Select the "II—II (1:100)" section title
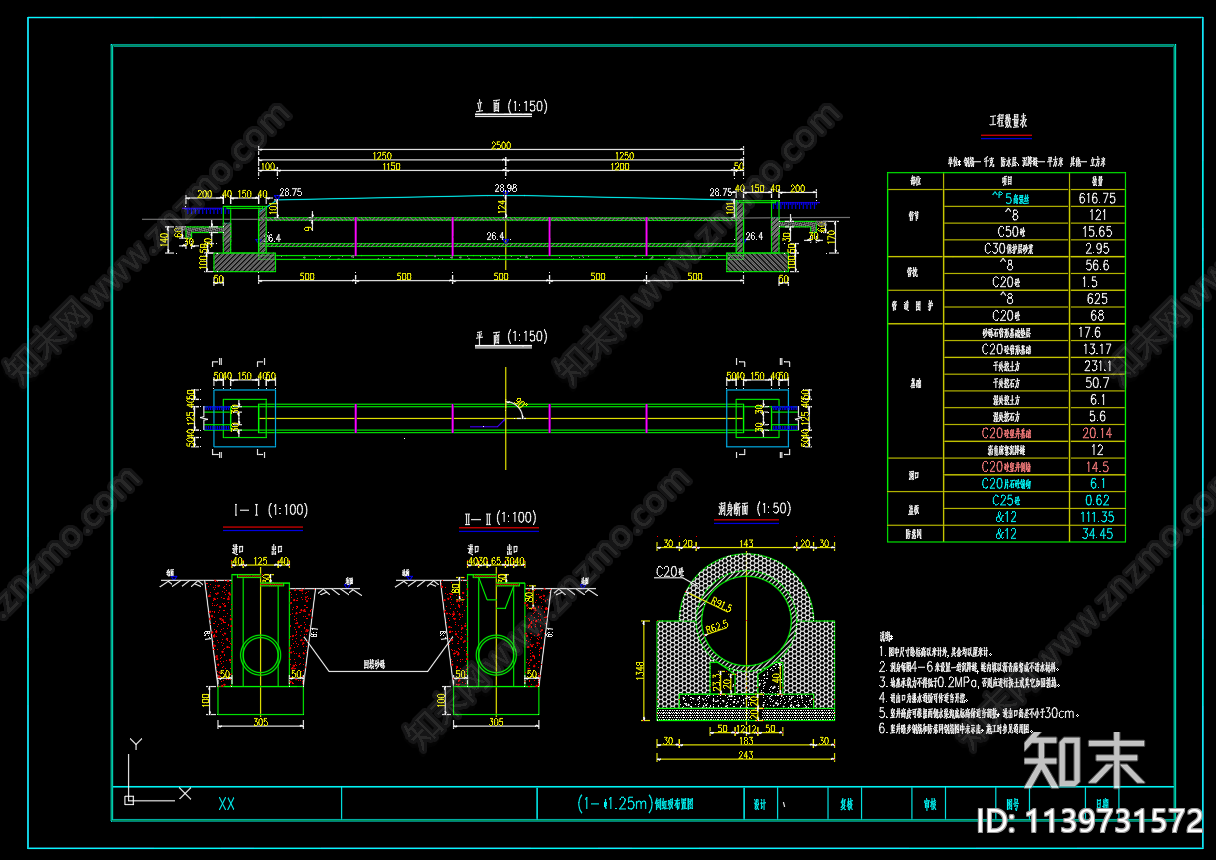Image resolution: width=1216 pixels, height=860 pixels. point(500,518)
